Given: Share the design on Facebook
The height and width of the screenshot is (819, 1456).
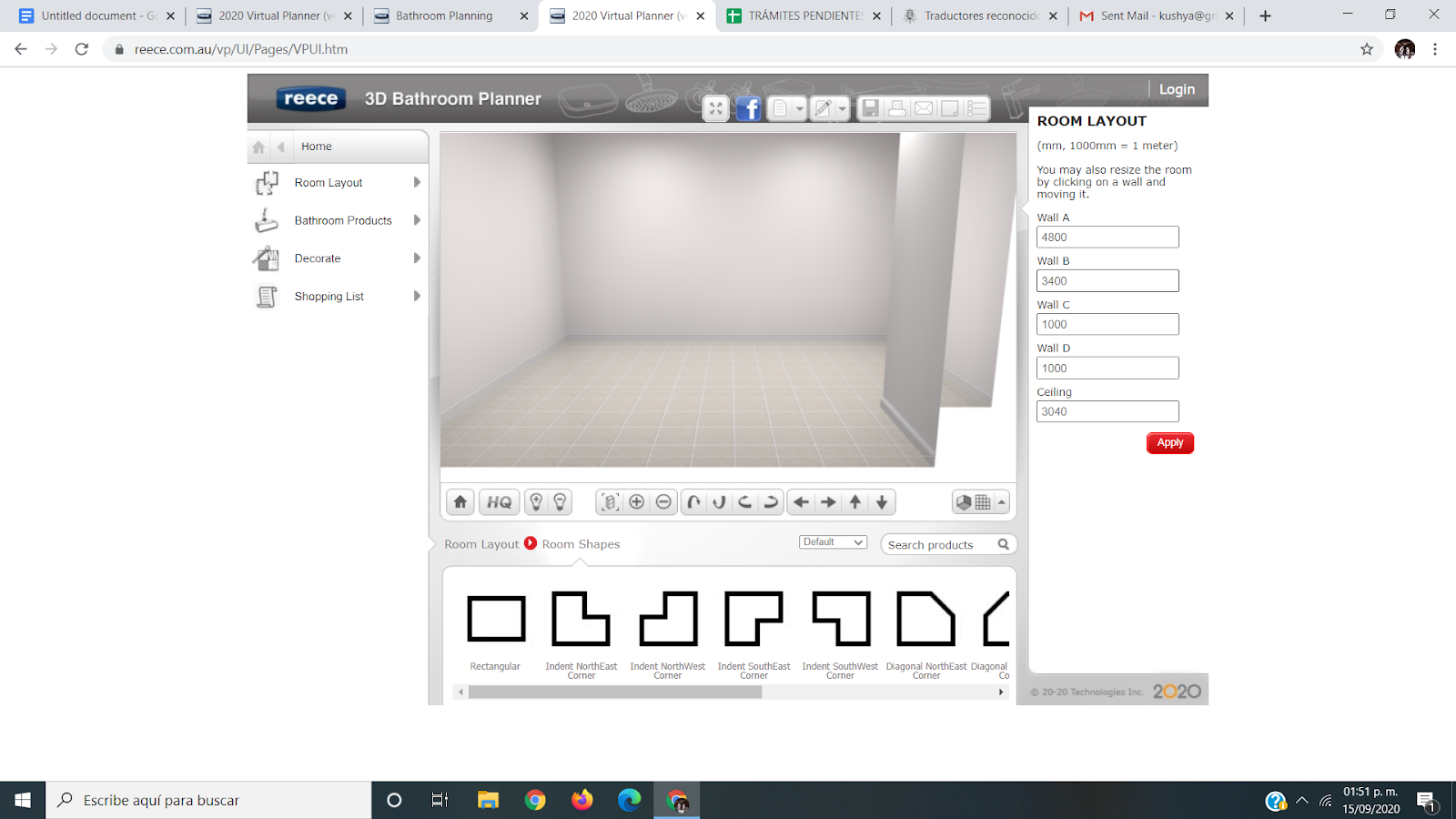Looking at the screenshot, I should coord(749,109).
